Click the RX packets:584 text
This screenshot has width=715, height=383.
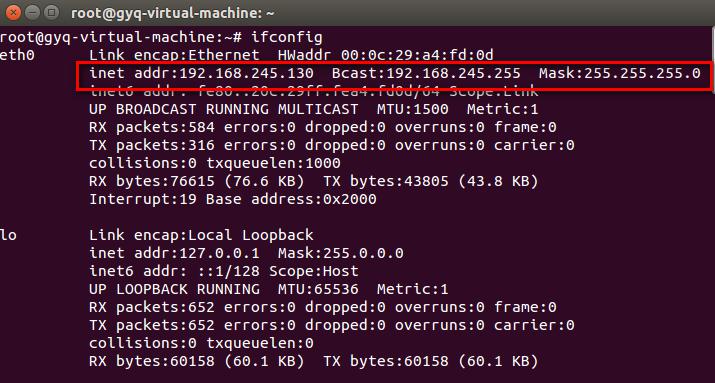(x=152, y=128)
